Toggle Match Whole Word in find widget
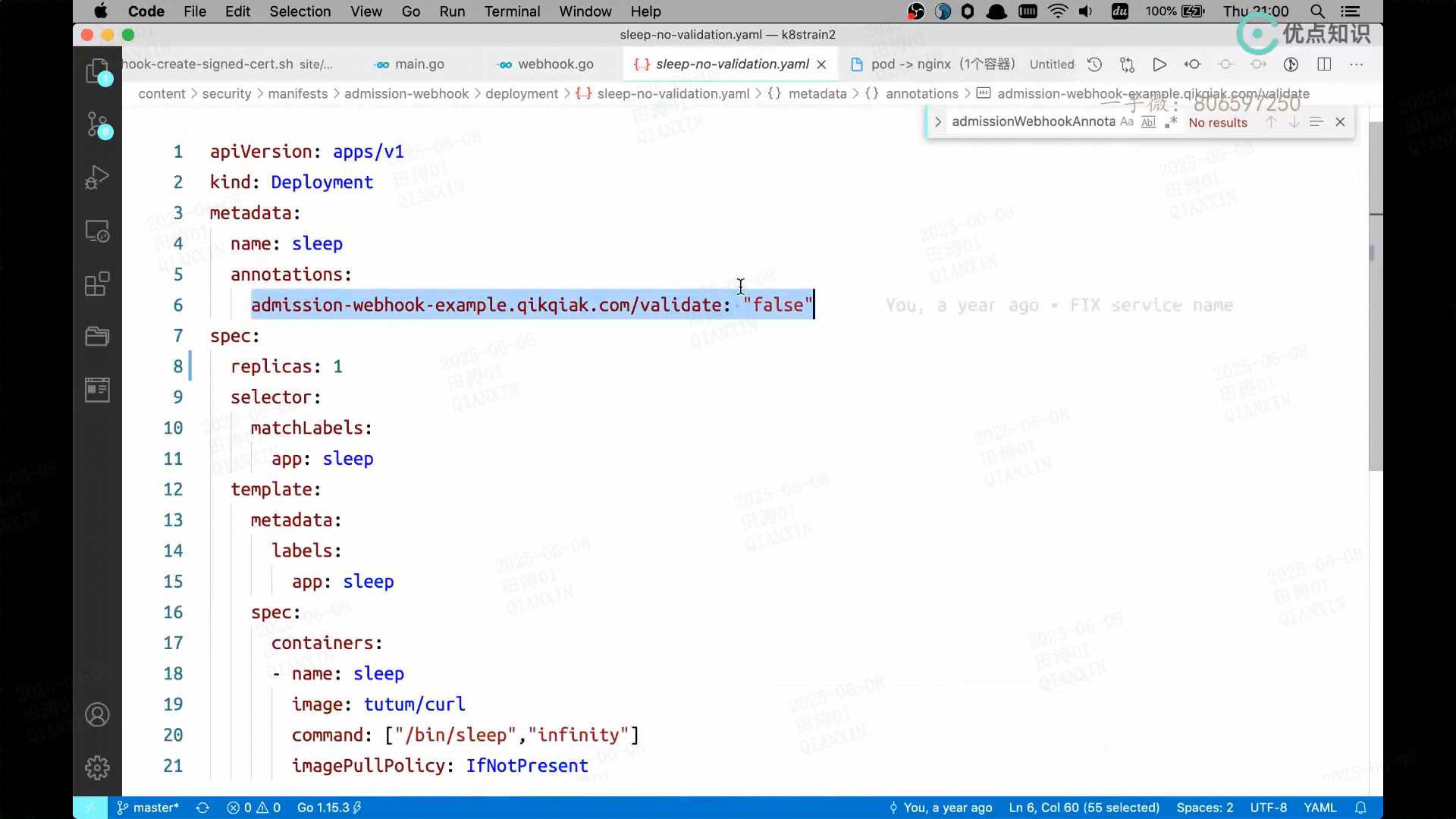The width and height of the screenshot is (1456, 819). [x=1149, y=122]
